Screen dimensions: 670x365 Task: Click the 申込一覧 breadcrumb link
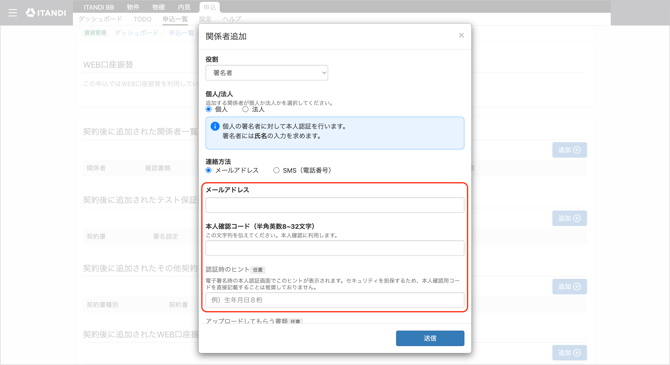[x=181, y=33]
